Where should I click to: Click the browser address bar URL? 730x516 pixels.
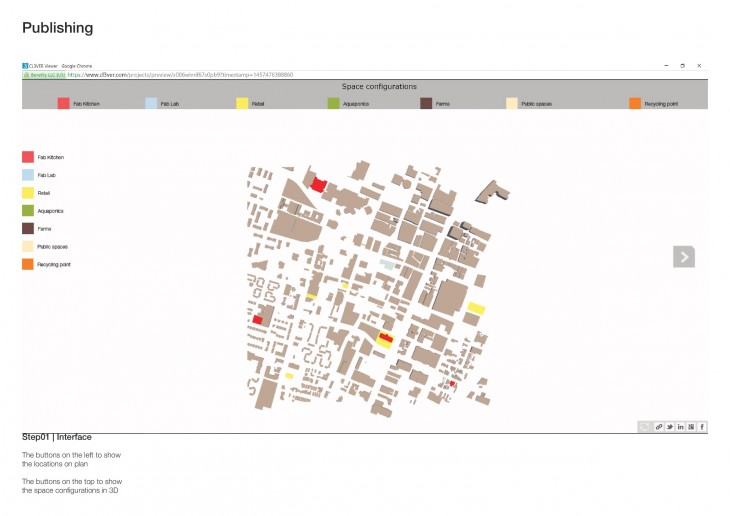coord(180,75)
